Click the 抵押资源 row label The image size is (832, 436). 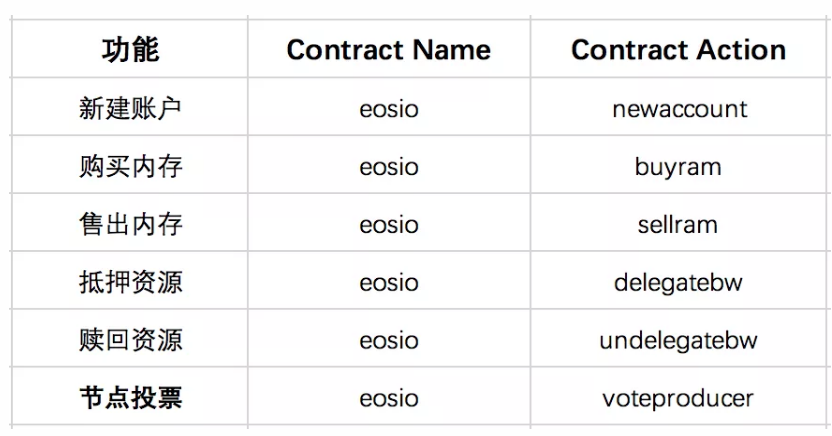point(130,282)
